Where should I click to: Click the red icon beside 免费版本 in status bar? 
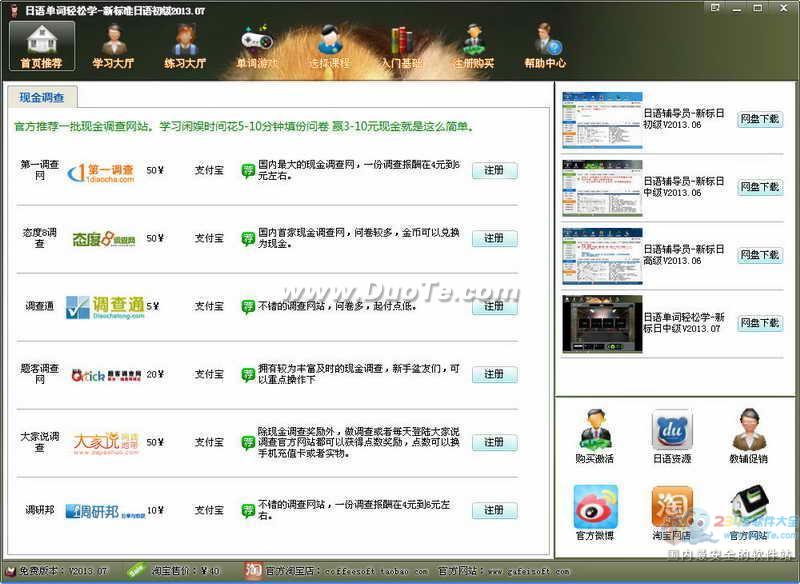pos(11,571)
